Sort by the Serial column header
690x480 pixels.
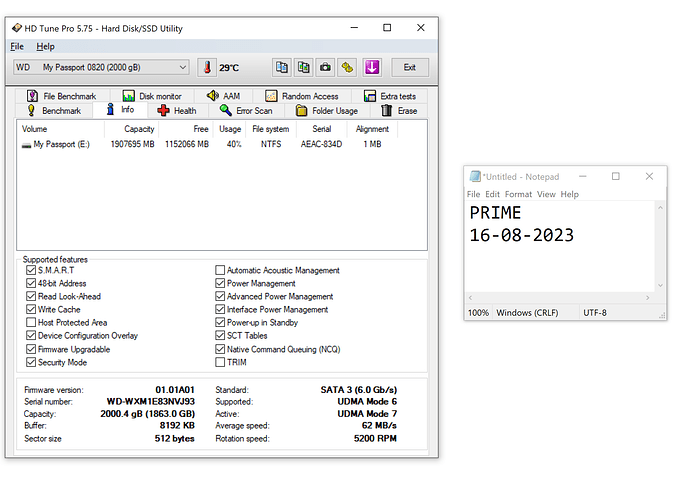322,129
